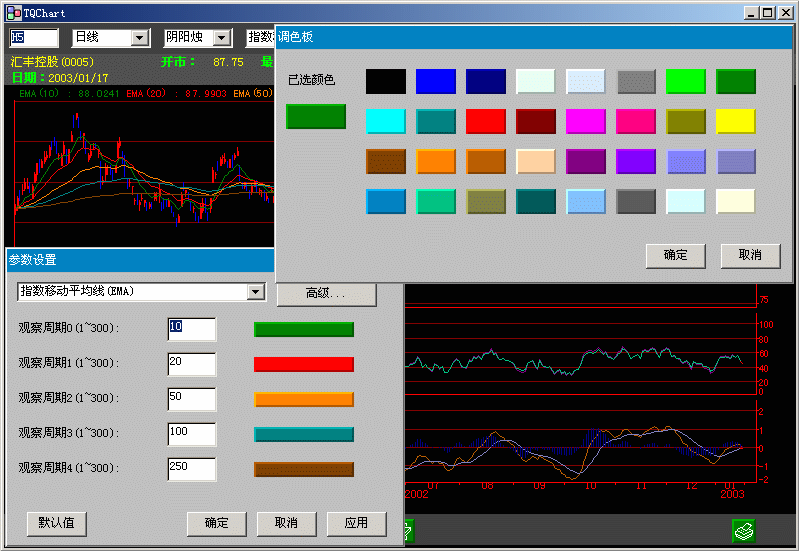This screenshot has height=551, width=799.
Task: Click the period 0 value field showing 10
Action: (x=192, y=329)
